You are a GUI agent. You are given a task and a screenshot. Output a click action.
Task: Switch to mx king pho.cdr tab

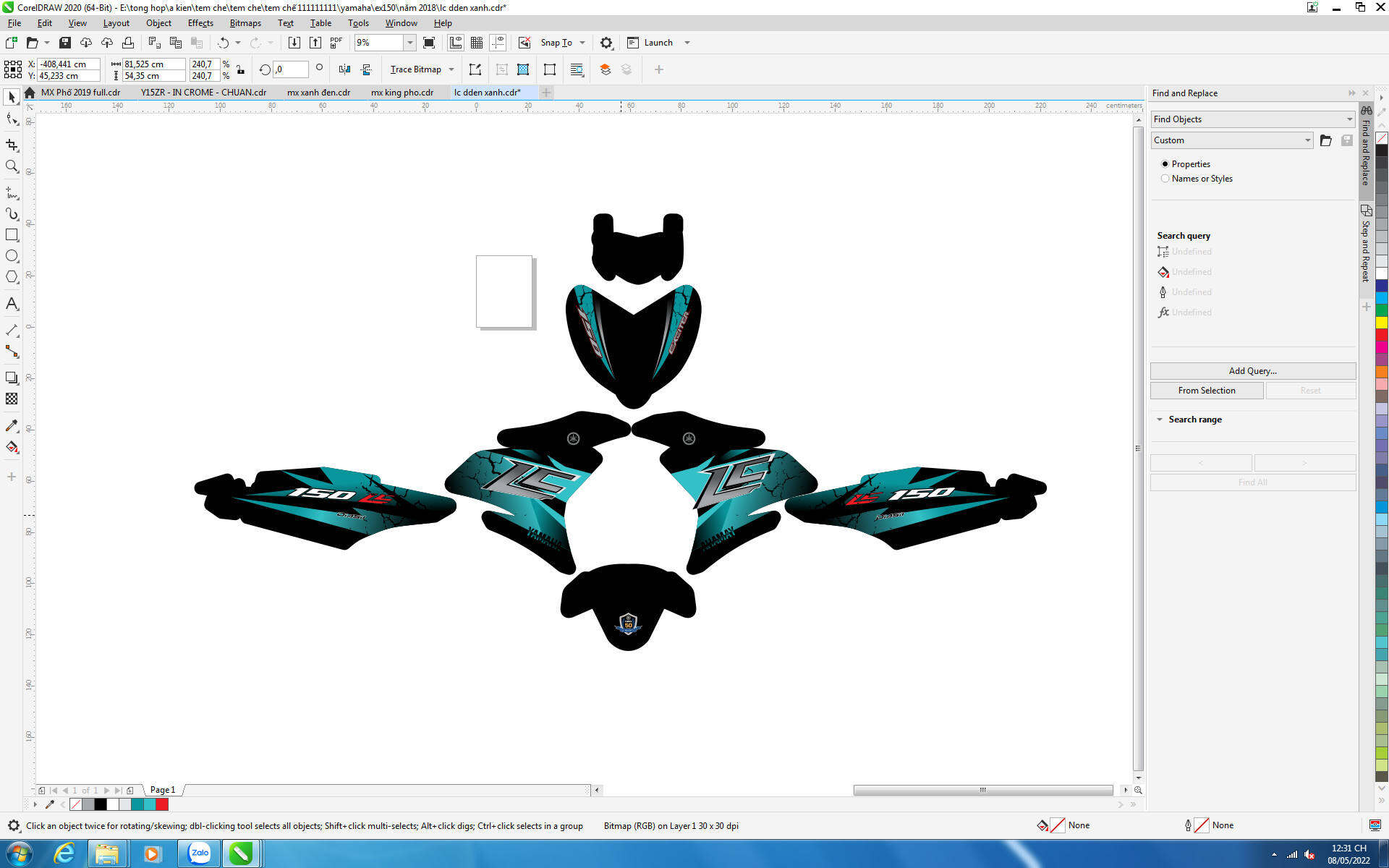click(402, 93)
